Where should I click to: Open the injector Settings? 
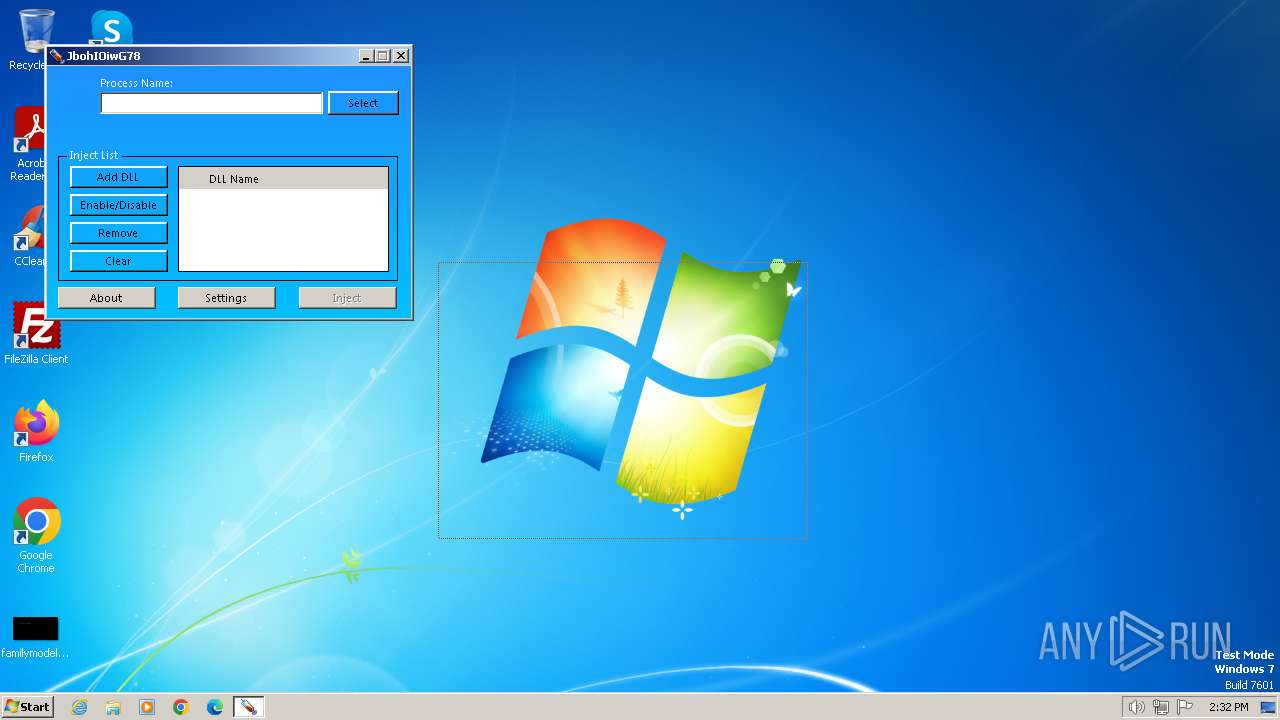226,298
